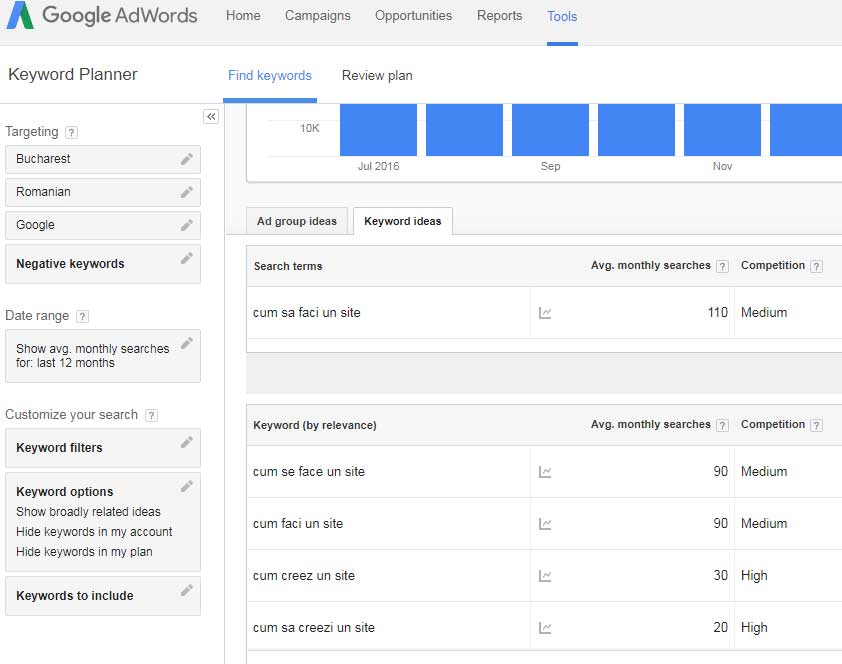Edit the Bucharest location targeting

(186, 158)
